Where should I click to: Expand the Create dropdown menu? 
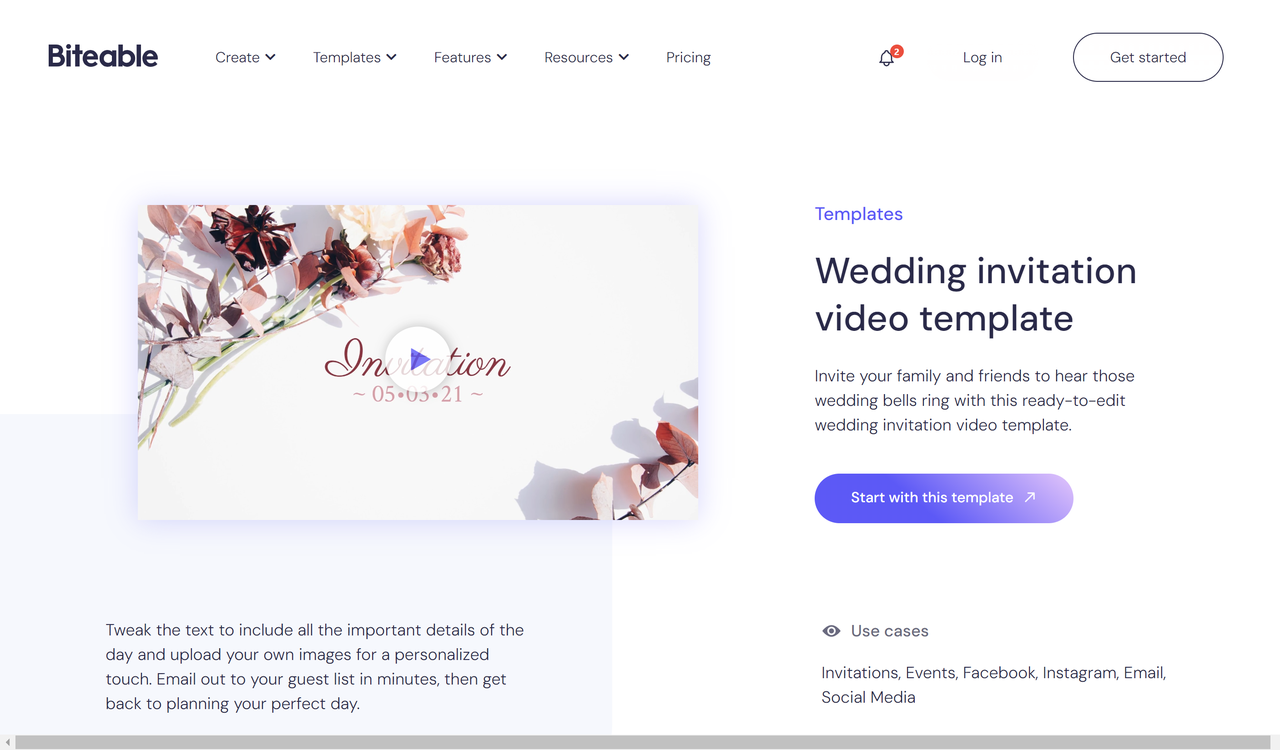(244, 57)
